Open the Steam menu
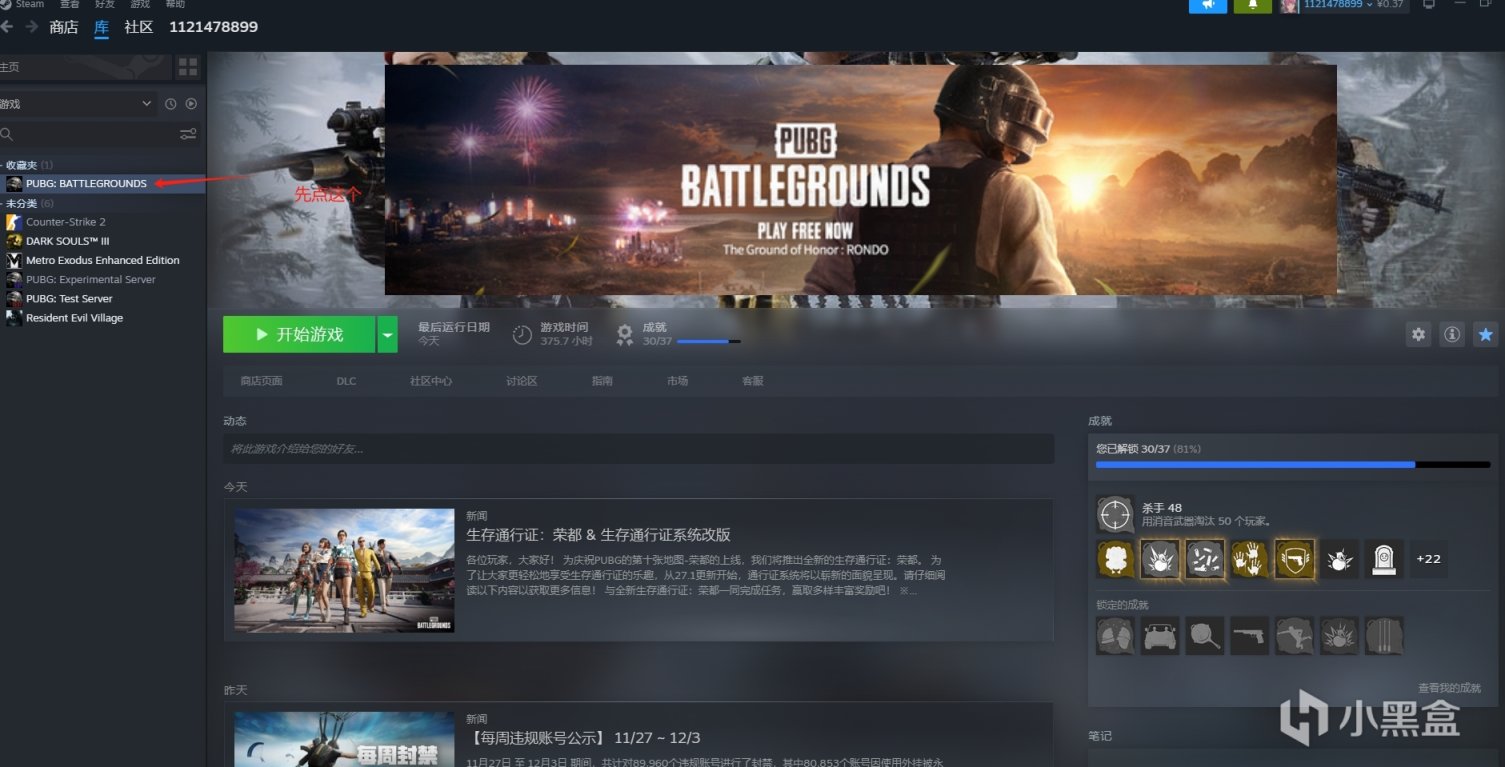Viewport: 1505px width, 767px height. (28, 4)
